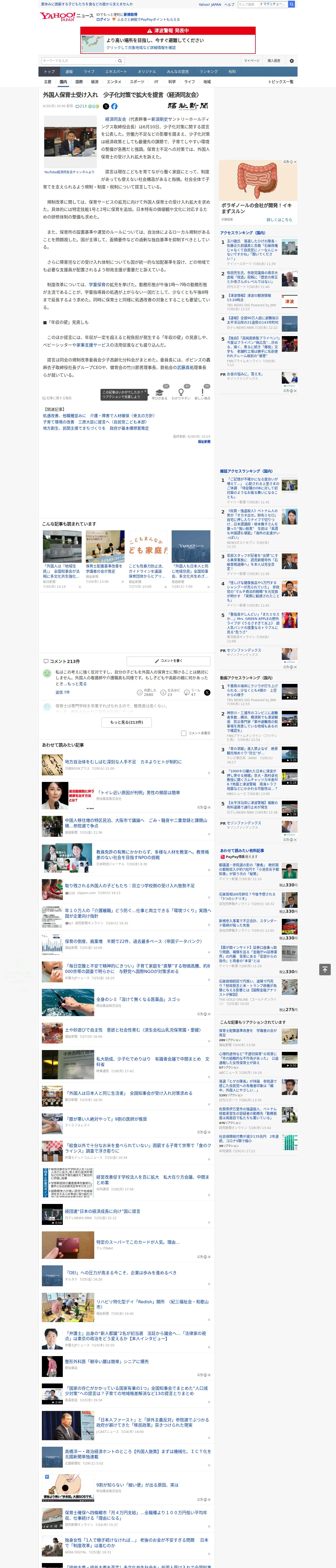Open 中国人移住地の特区民泊 article
Screen dimensions: 336x1568
coord(137,823)
